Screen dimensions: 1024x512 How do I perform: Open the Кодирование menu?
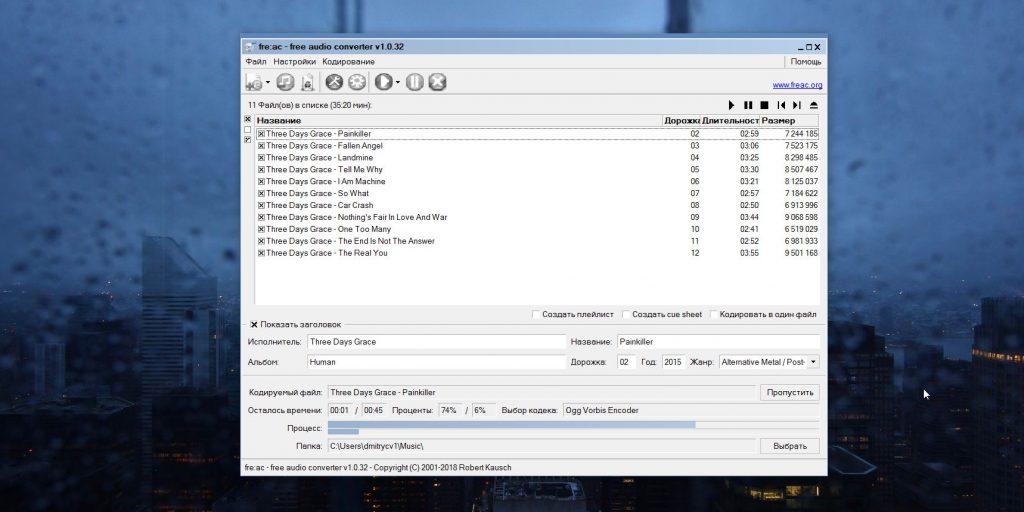(348, 62)
